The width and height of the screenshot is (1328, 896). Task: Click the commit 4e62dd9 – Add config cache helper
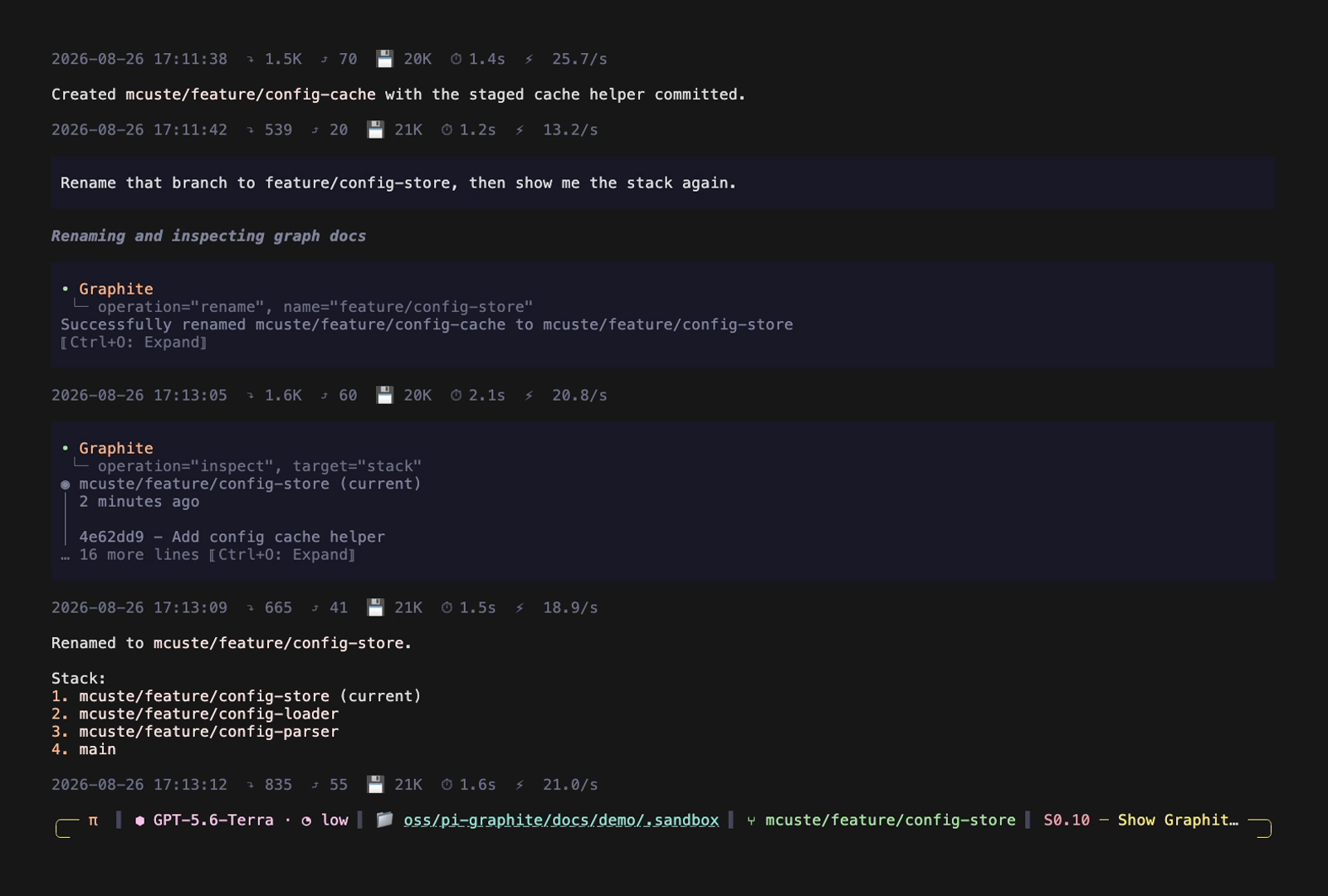232,537
